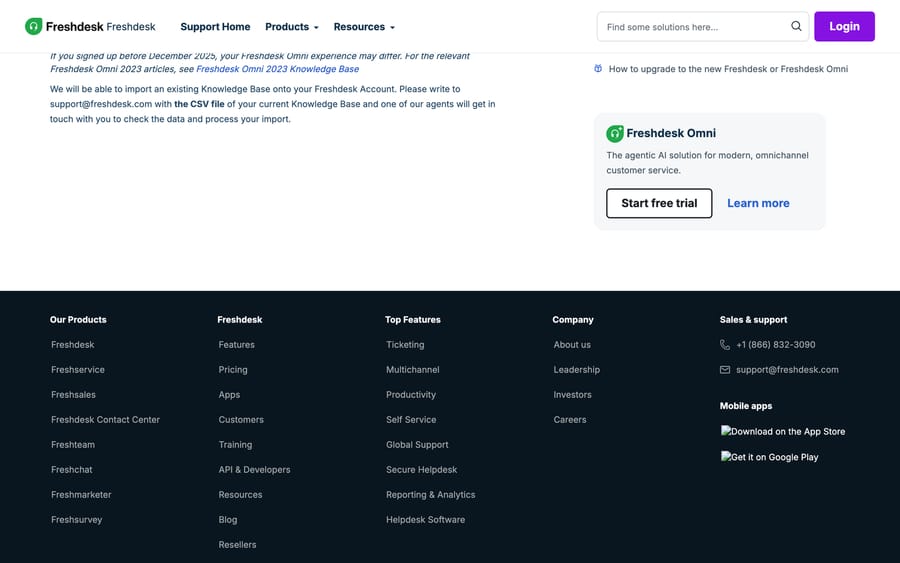This screenshot has width=900, height=563.
Task: Click the Freshdesk logo icon in header
Action: (x=33, y=26)
